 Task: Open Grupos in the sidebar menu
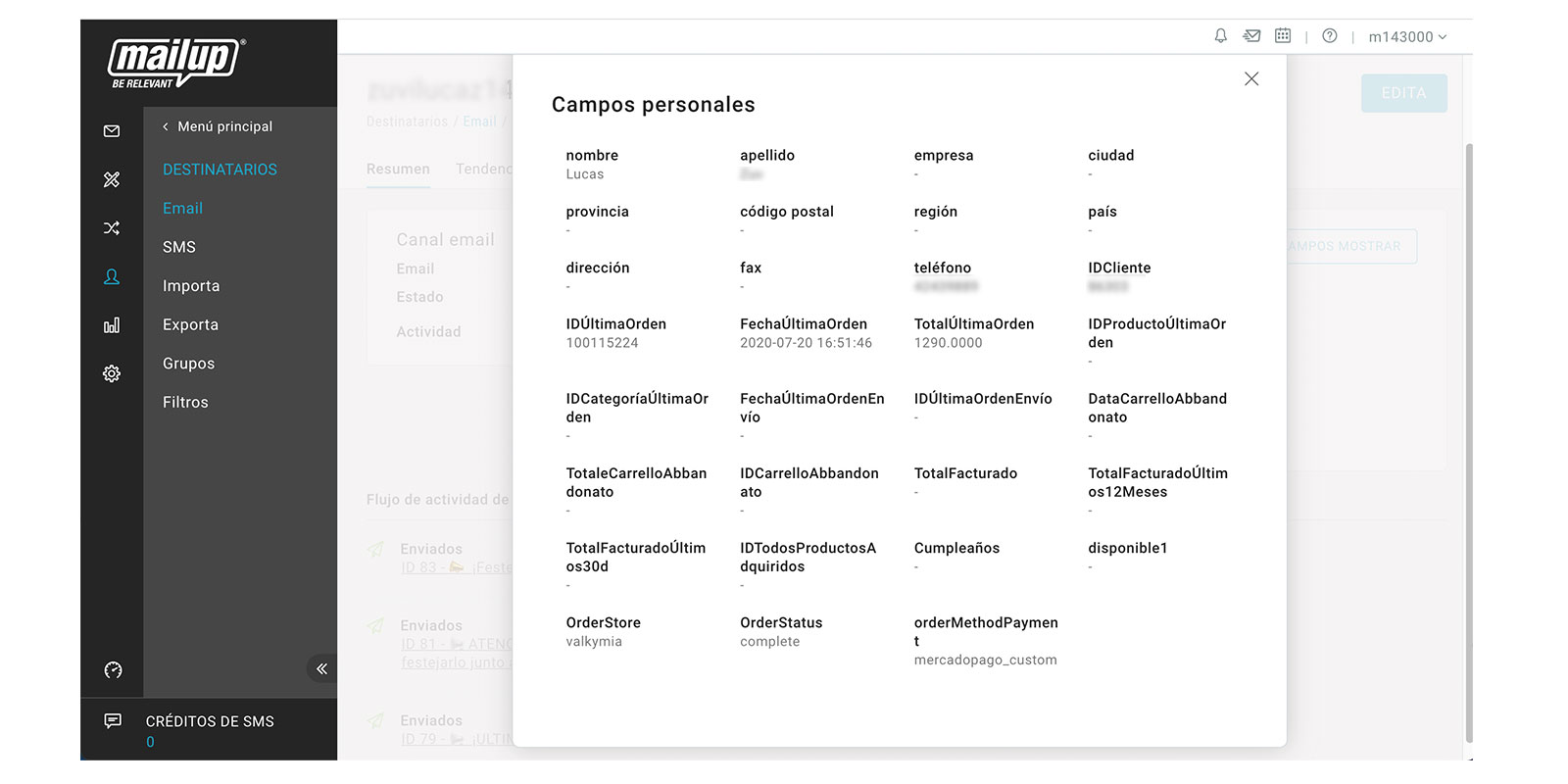(188, 364)
